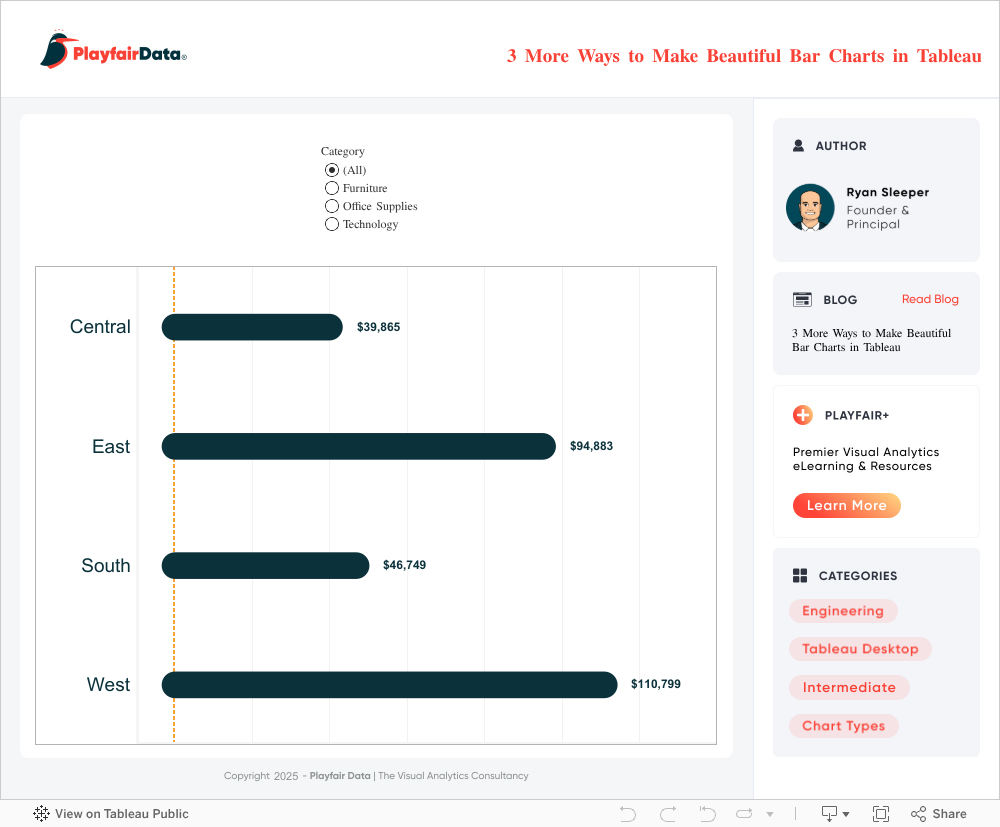Click the Playfair Data logo
This screenshot has height=827, width=1000.
(x=114, y=50)
